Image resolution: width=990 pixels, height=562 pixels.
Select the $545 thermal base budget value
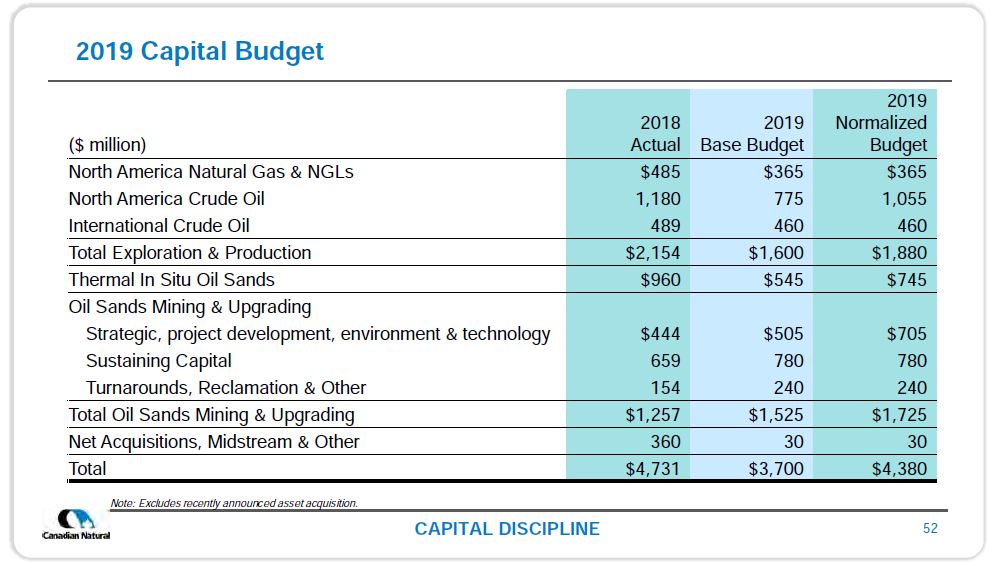[x=784, y=280]
